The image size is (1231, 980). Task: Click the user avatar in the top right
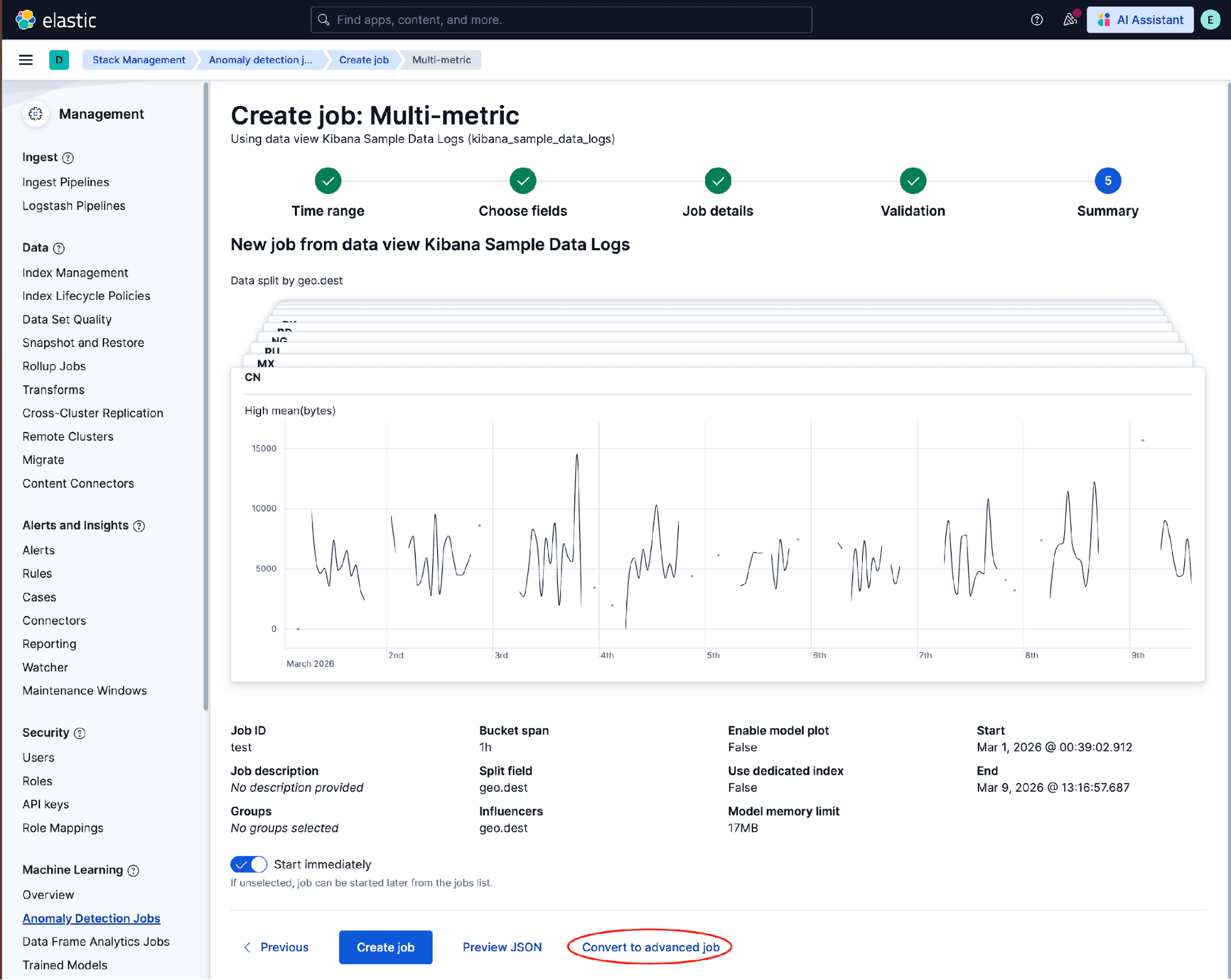(x=1211, y=19)
